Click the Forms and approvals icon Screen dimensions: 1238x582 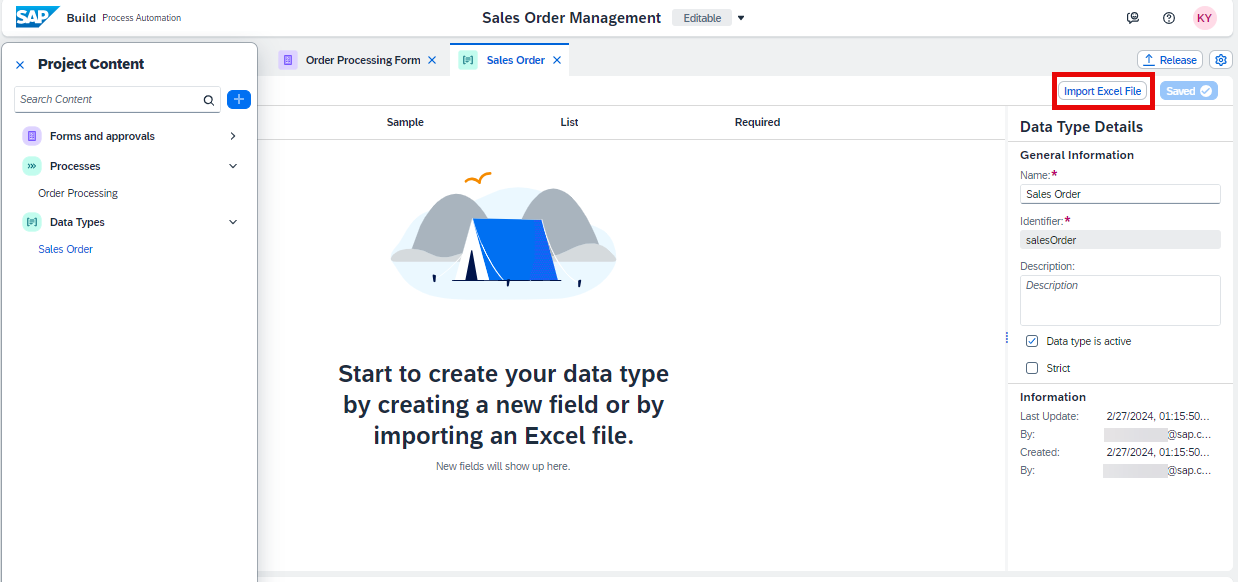[x=32, y=136]
